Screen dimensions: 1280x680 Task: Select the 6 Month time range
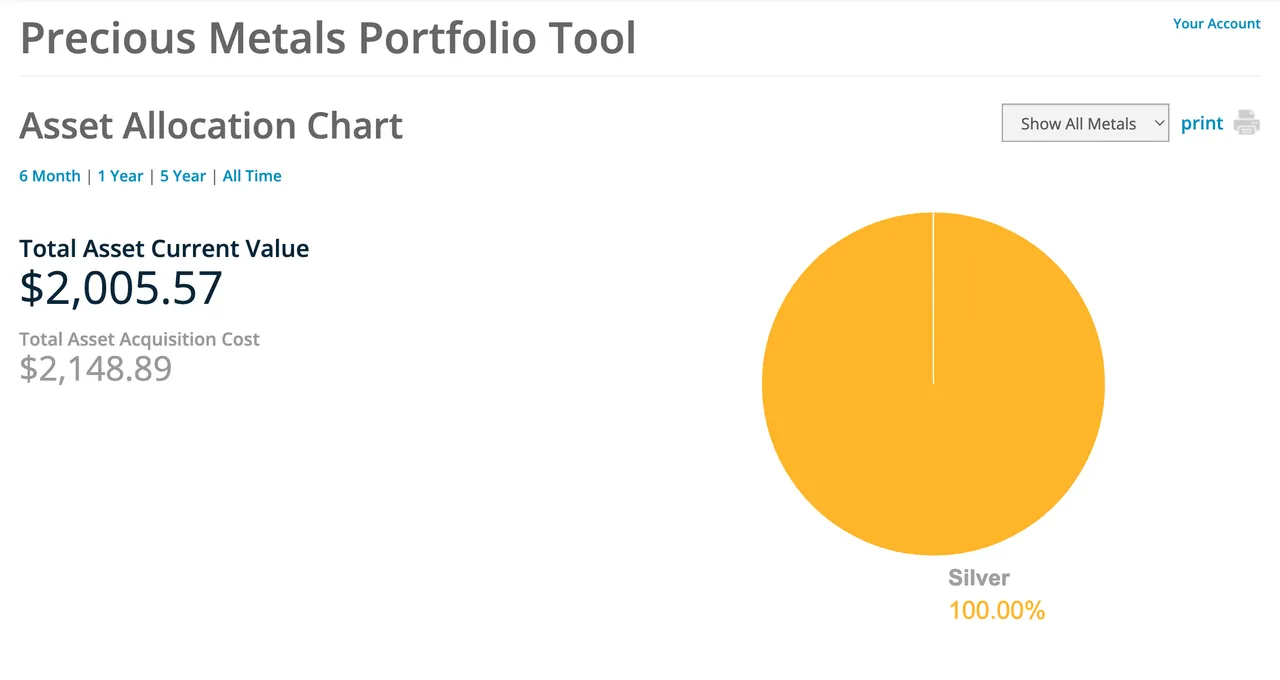click(x=50, y=176)
